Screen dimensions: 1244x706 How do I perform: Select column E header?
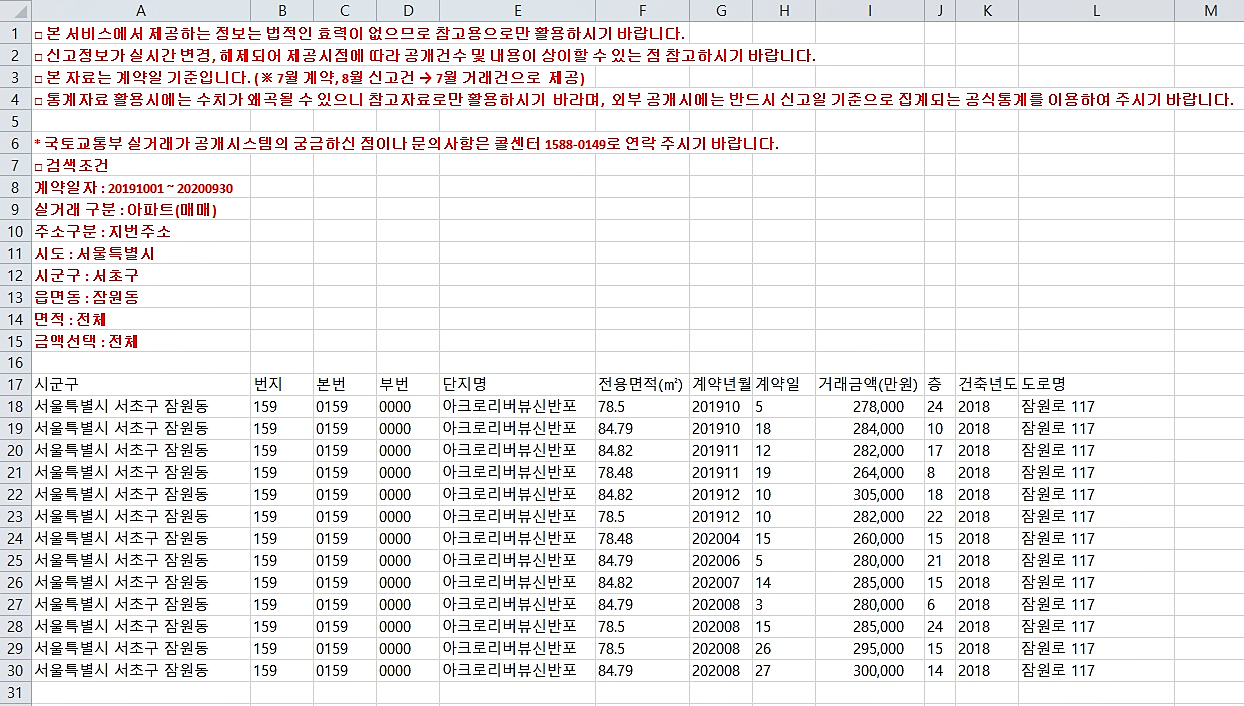tap(517, 10)
